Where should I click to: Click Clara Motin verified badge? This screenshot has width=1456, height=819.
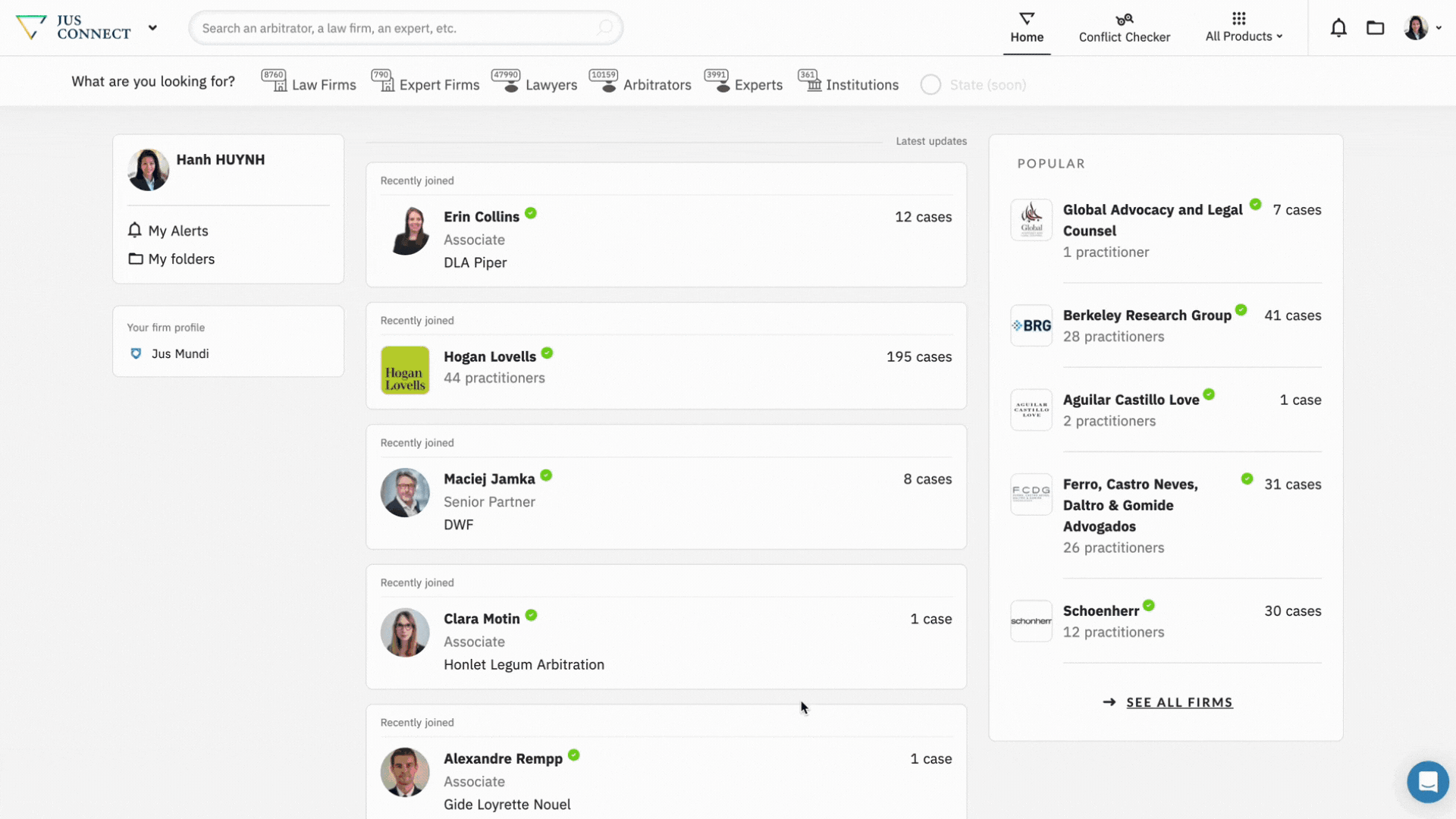(x=532, y=615)
